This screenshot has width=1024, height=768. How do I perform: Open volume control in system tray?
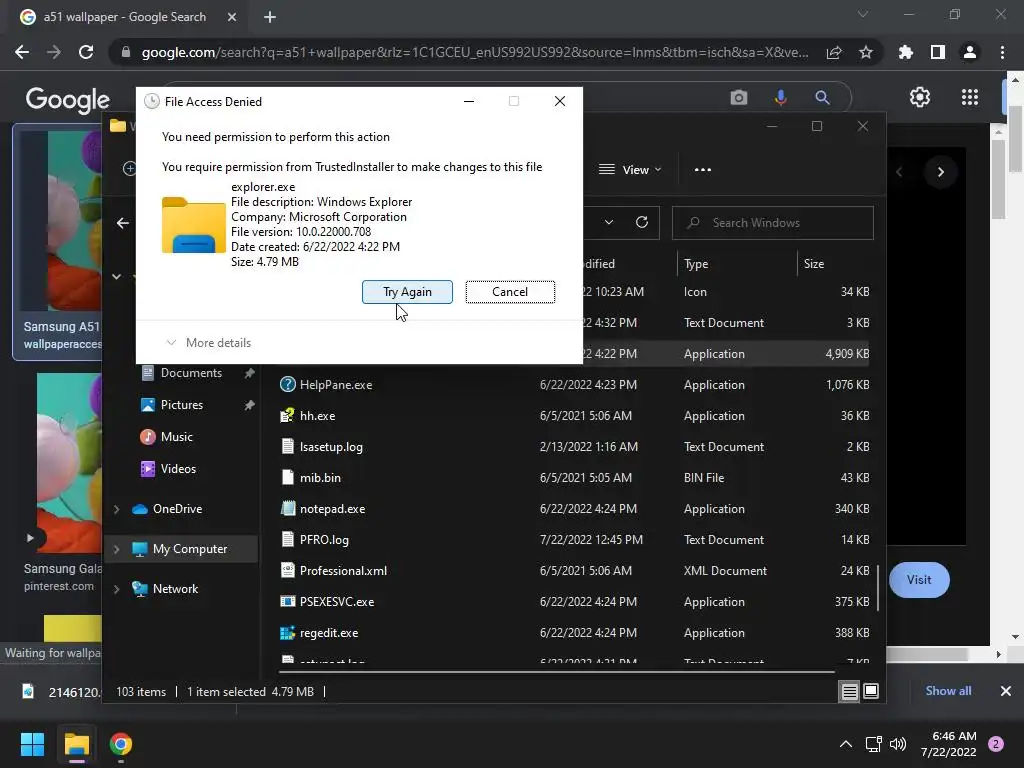[x=898, y=744]
